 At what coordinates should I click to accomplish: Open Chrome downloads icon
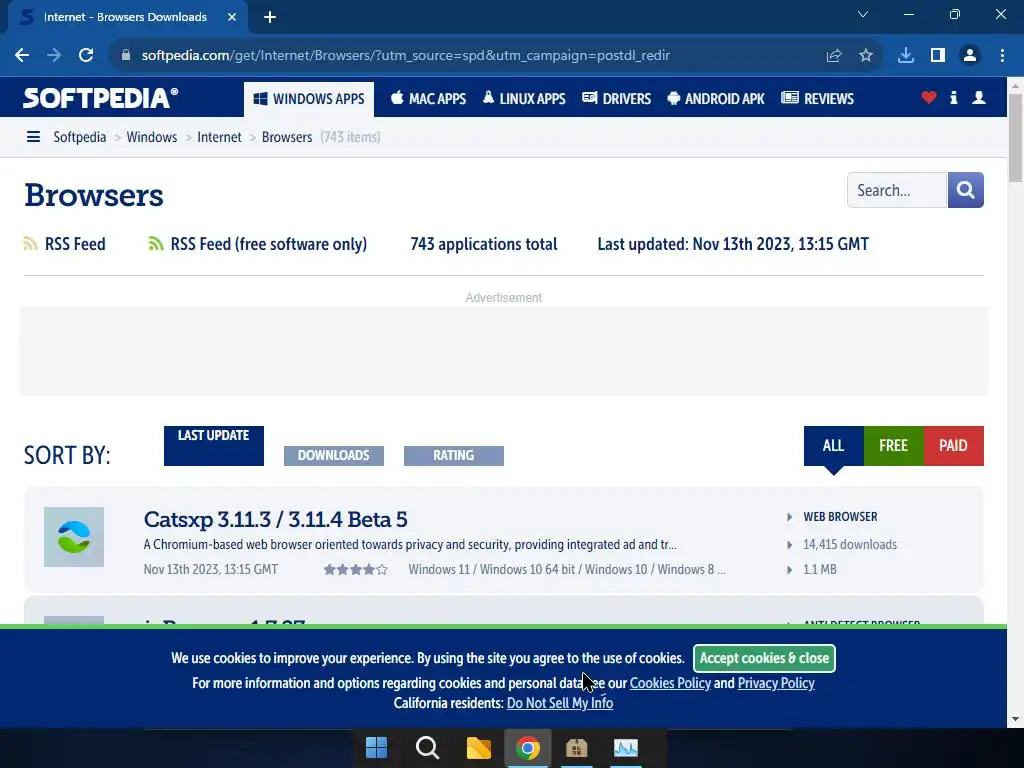coord(906,56)
